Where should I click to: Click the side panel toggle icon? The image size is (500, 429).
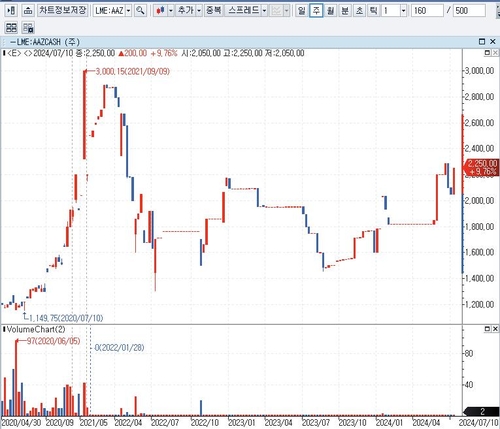point(11,11)
